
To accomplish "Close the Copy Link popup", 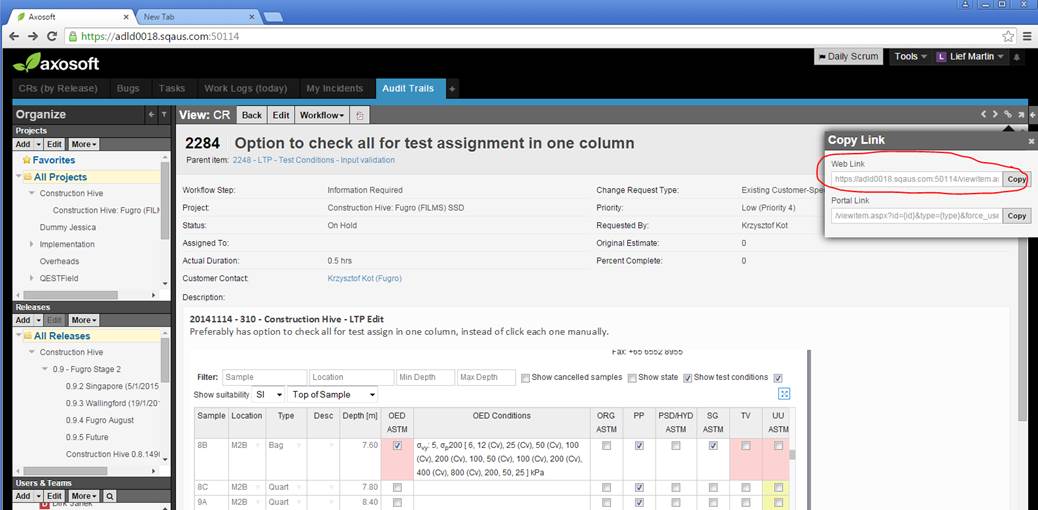I will pos(1031,141).
